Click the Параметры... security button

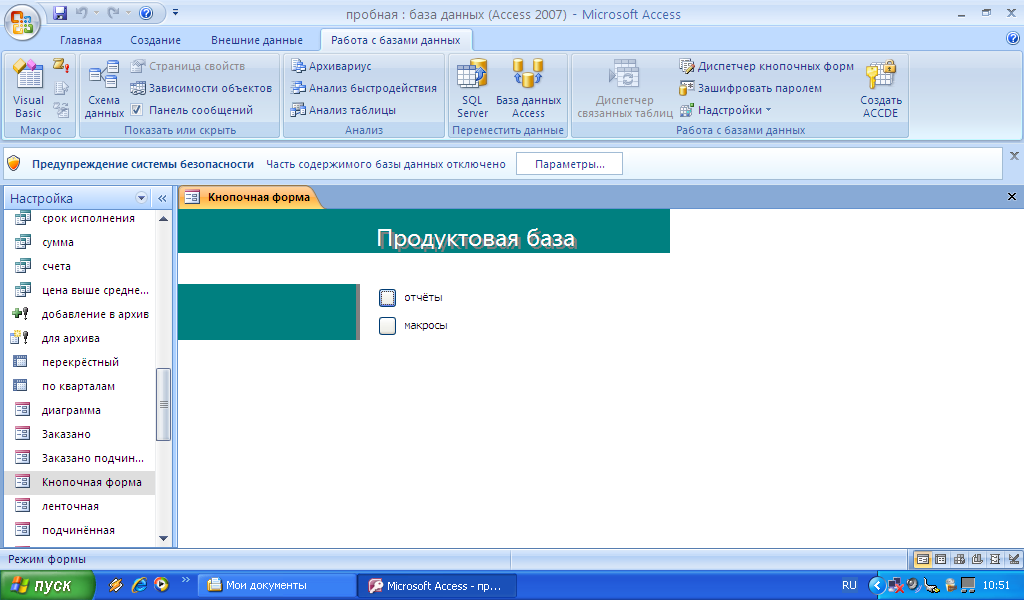pyautogui.click(x=569, y=164)
